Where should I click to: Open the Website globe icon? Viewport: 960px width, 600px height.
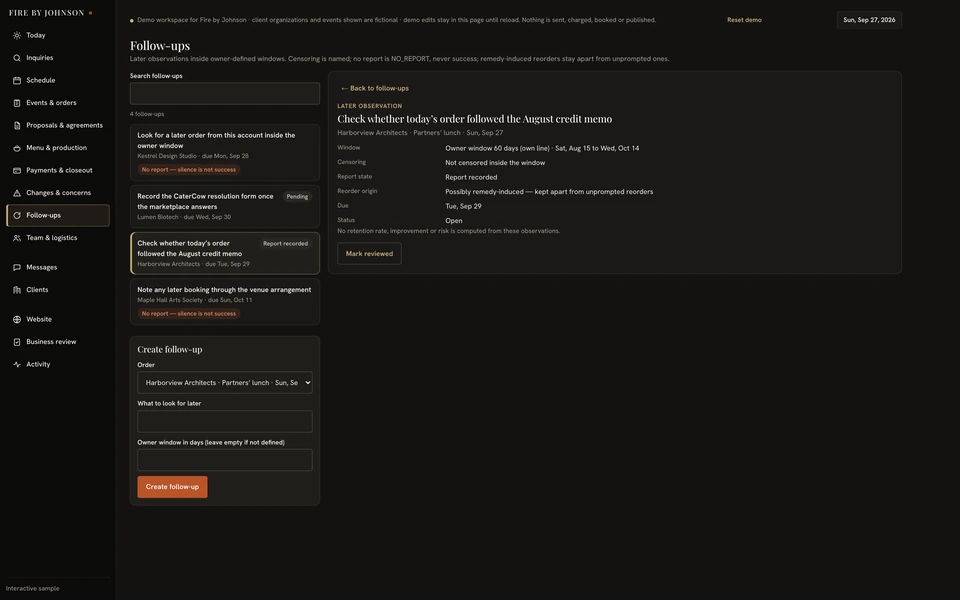(x=17, y=320)
